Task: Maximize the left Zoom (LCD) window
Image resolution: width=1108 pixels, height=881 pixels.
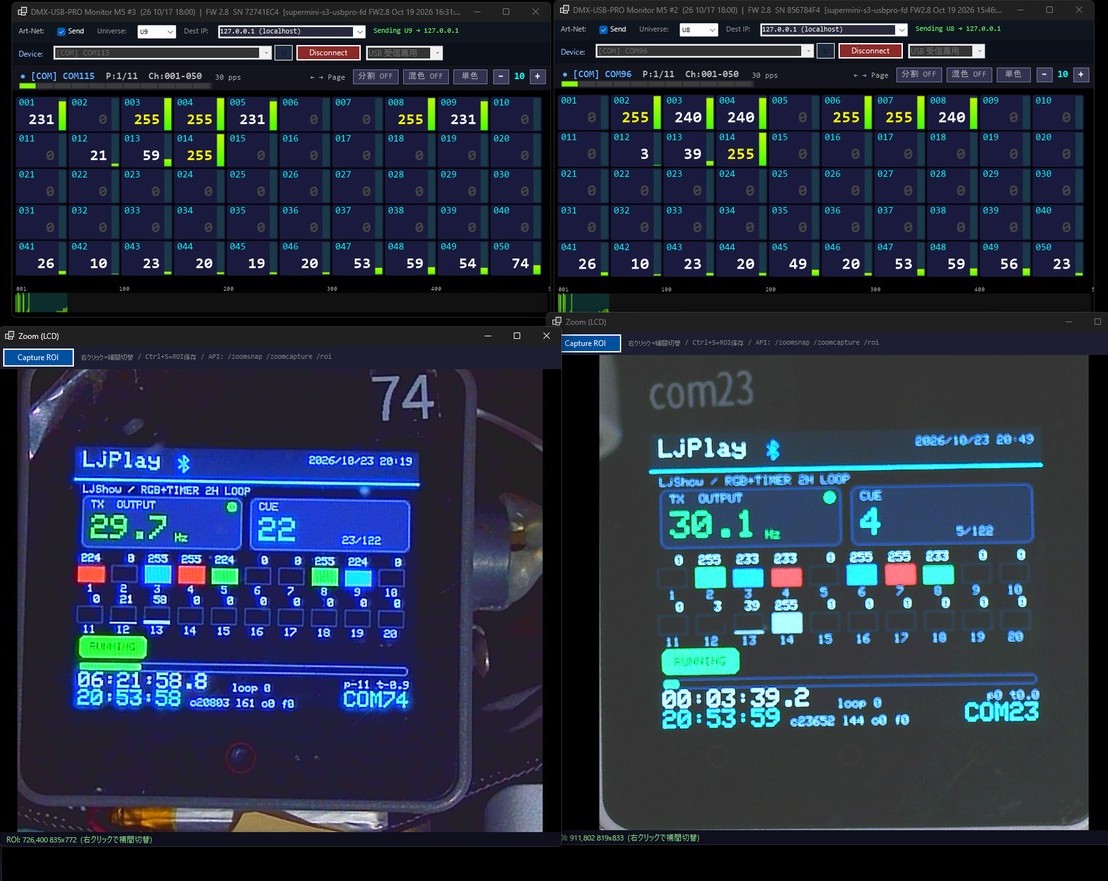Action: pyautogui.click(x=517, y=336)
